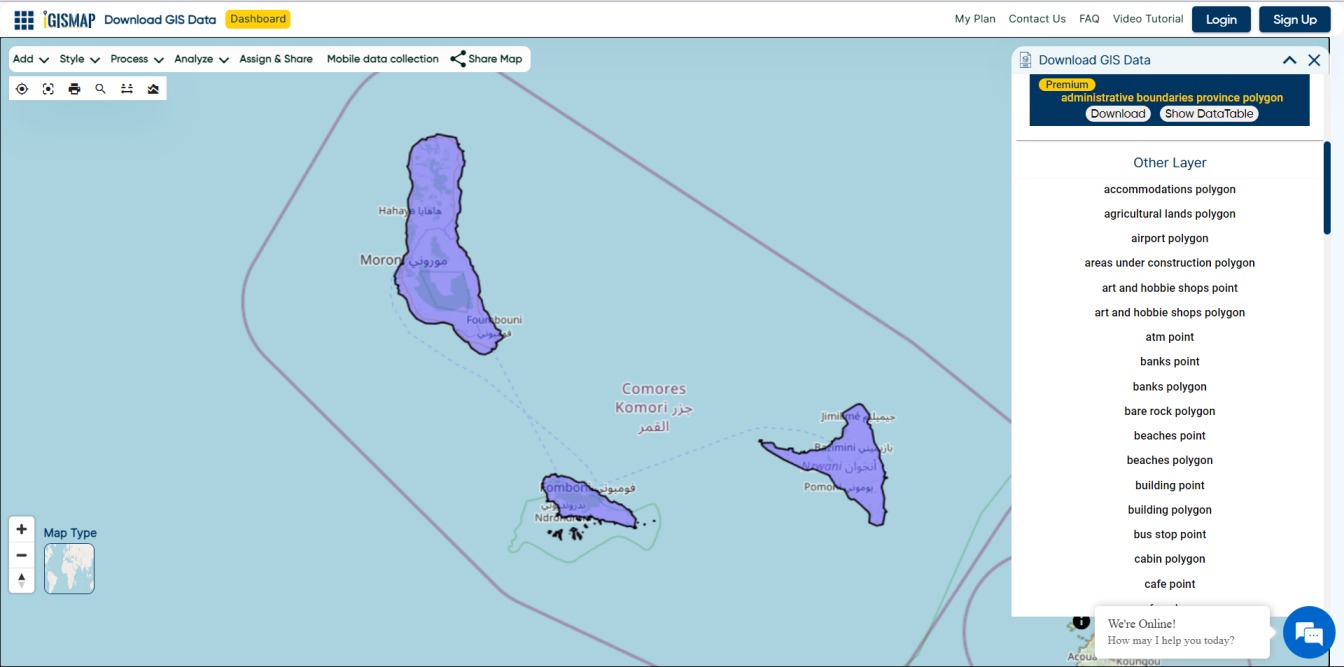The image size is (1344, 667).
Task: Select the zoom to extent focus icon
Action: (x=48, y=89)
